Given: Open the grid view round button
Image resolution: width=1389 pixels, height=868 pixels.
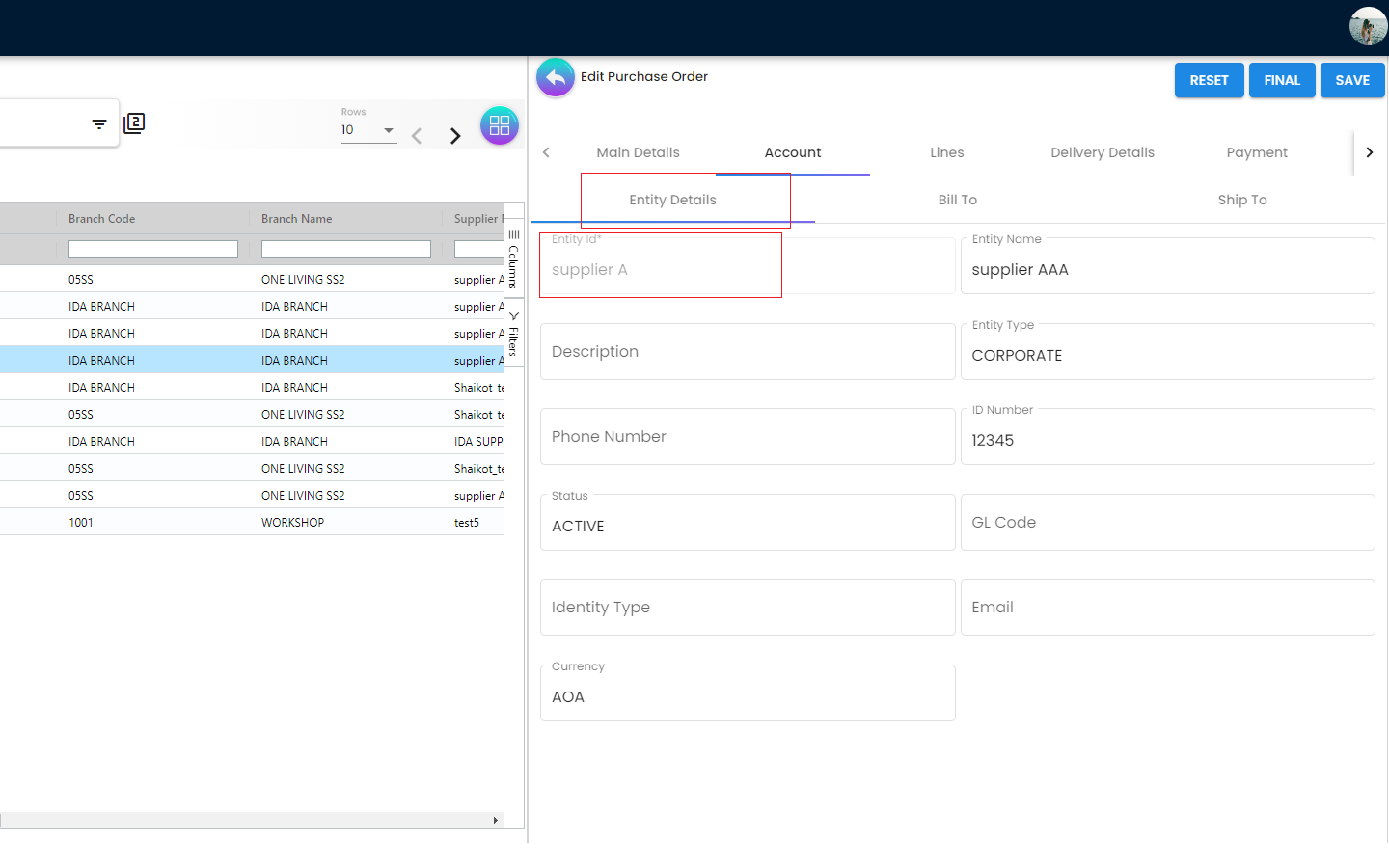Looking at the screenshot, I should tap(499, 125).
